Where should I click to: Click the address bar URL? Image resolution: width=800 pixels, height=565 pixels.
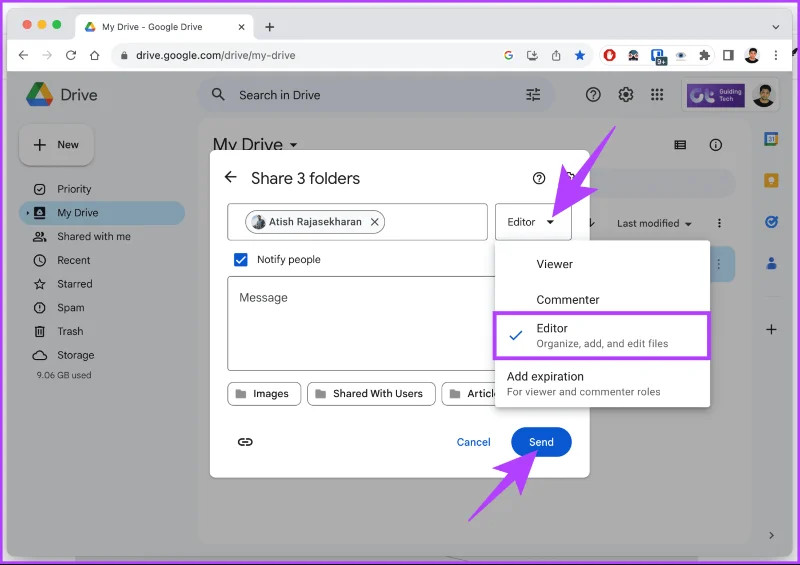point(215,55)
